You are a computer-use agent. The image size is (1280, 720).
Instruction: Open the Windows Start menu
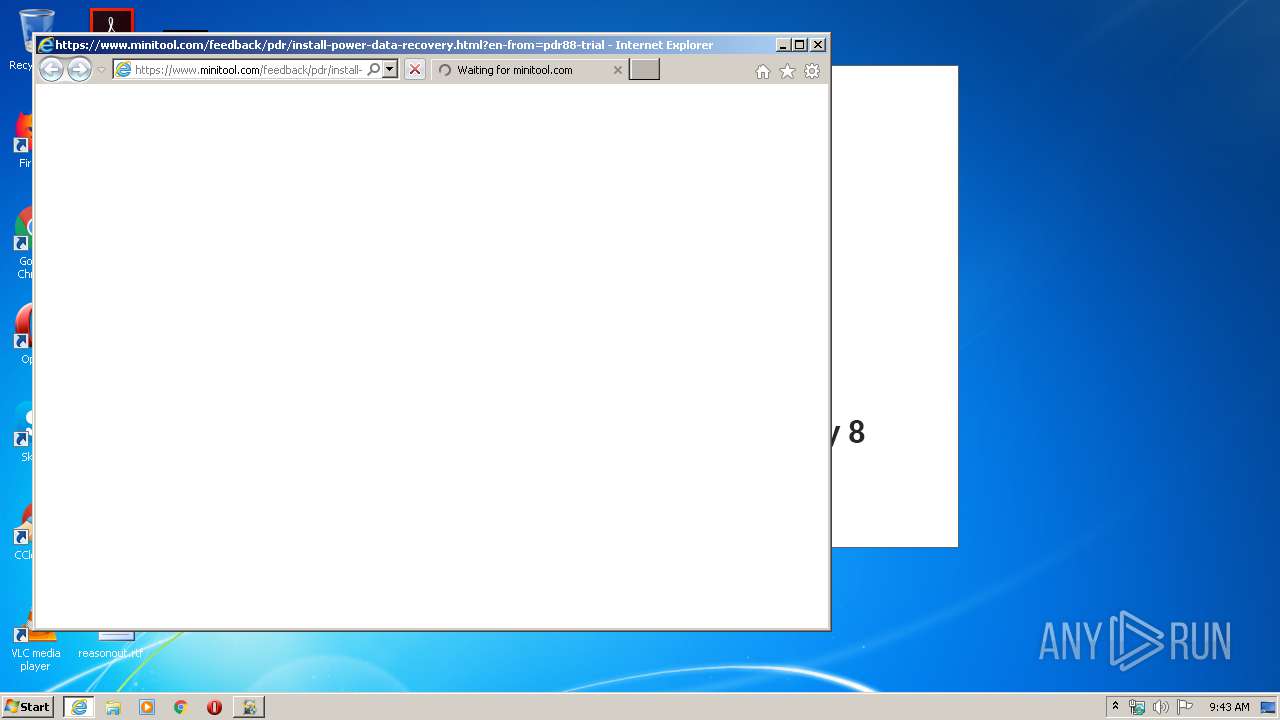click(28, 706)
